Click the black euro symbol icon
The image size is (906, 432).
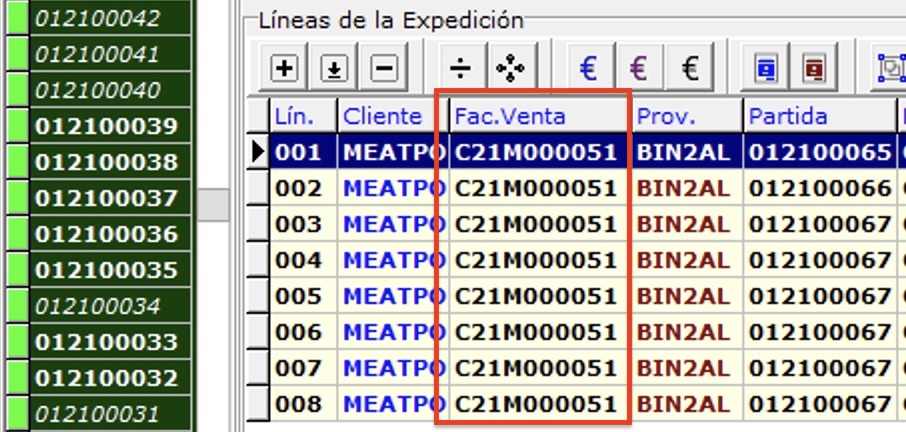689,68
